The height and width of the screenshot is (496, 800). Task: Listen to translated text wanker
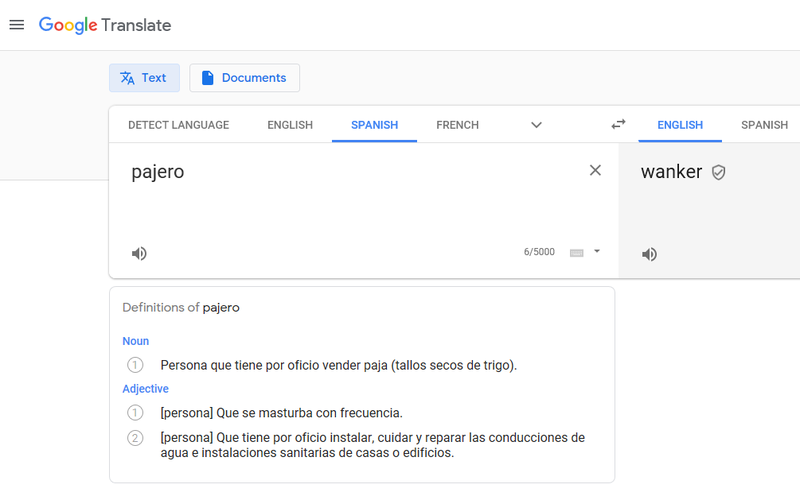coord(649,254)
